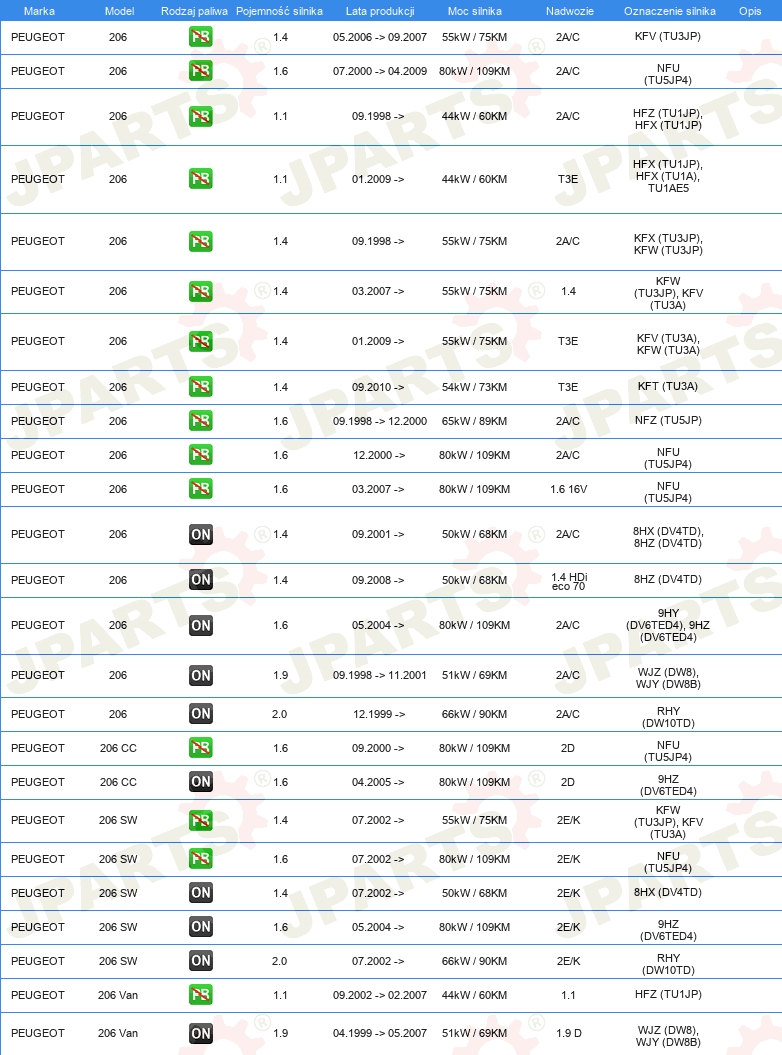Click the PB icon in the 12.2000 -> row
The height and width of the screenshot is (1055, 782).
click(201, 455)
